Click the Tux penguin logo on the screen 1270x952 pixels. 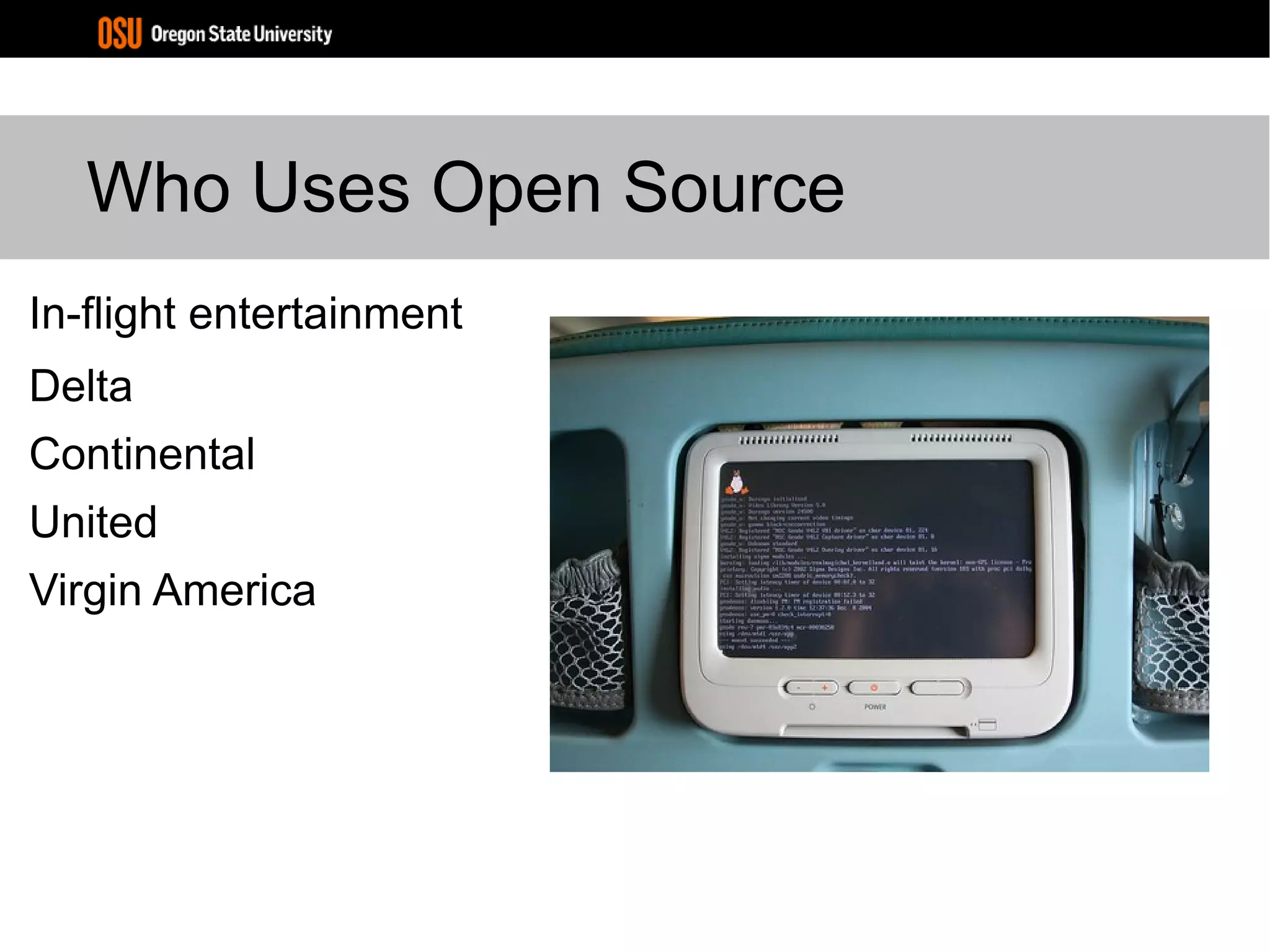(736, 481)
